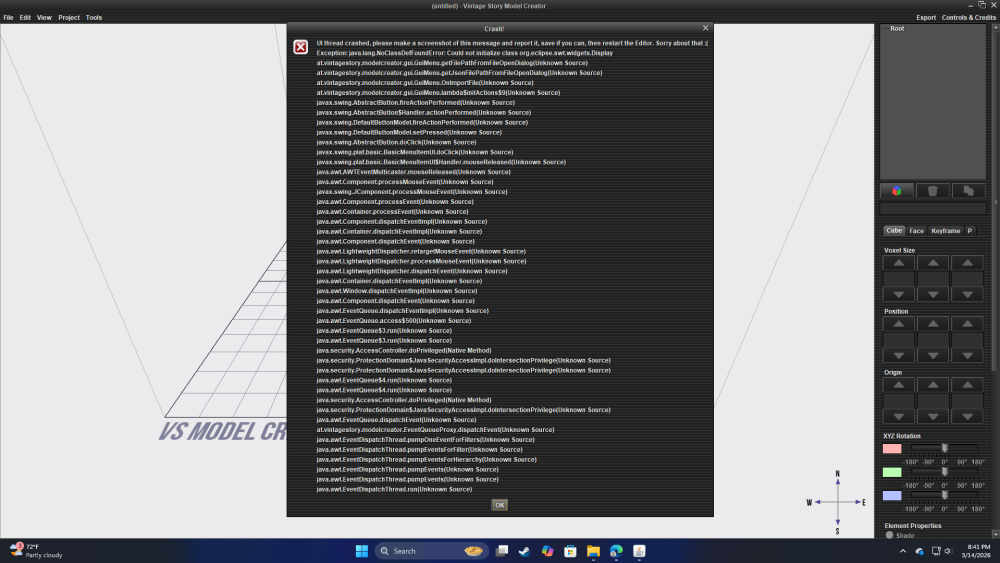Click the red X rotation slider handle

(x=944, y=449)
